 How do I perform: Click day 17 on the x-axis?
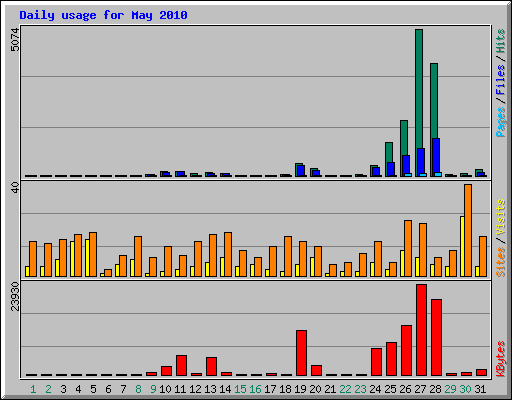tap(270, 389)
